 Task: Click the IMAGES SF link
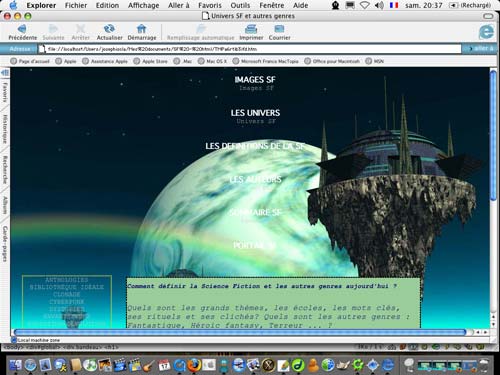point(255,80)
